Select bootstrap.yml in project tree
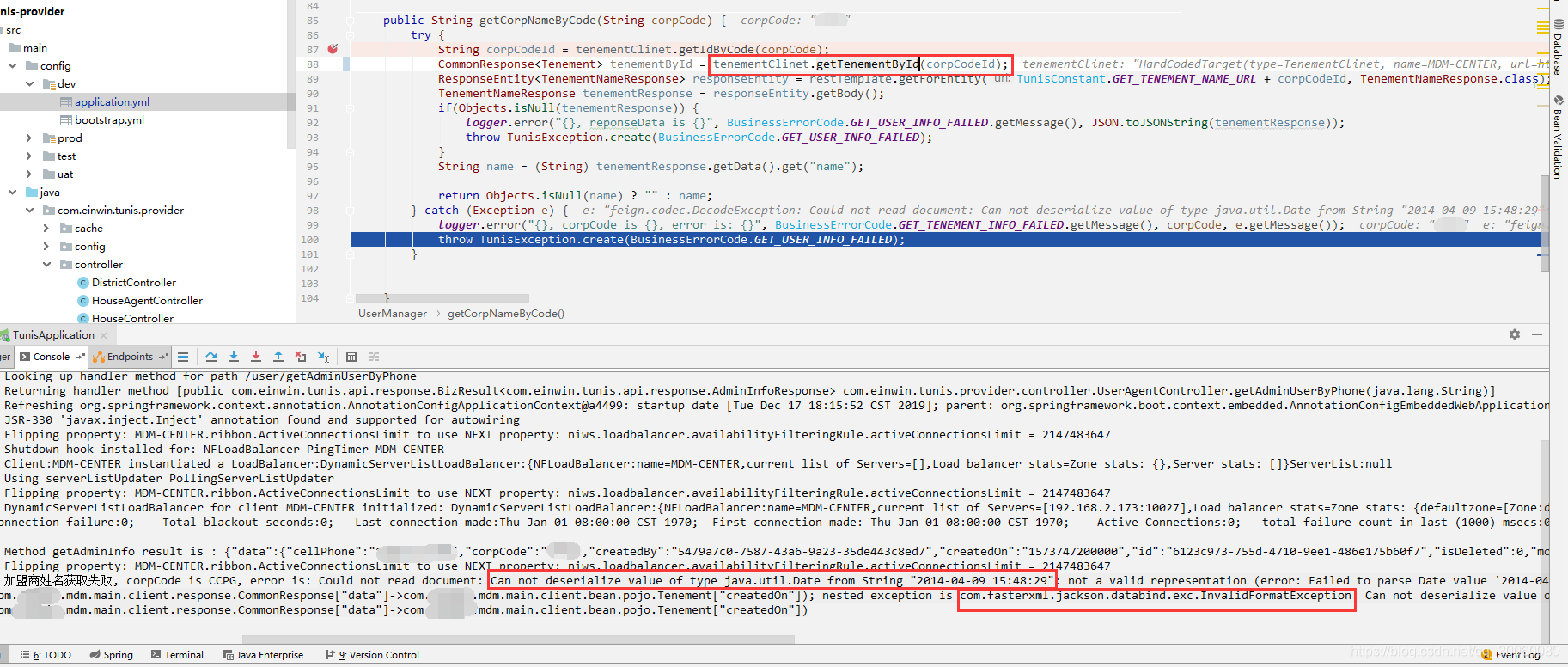Image resolution: width=1568 pixels, height=667 pixels. pos(109,120)
